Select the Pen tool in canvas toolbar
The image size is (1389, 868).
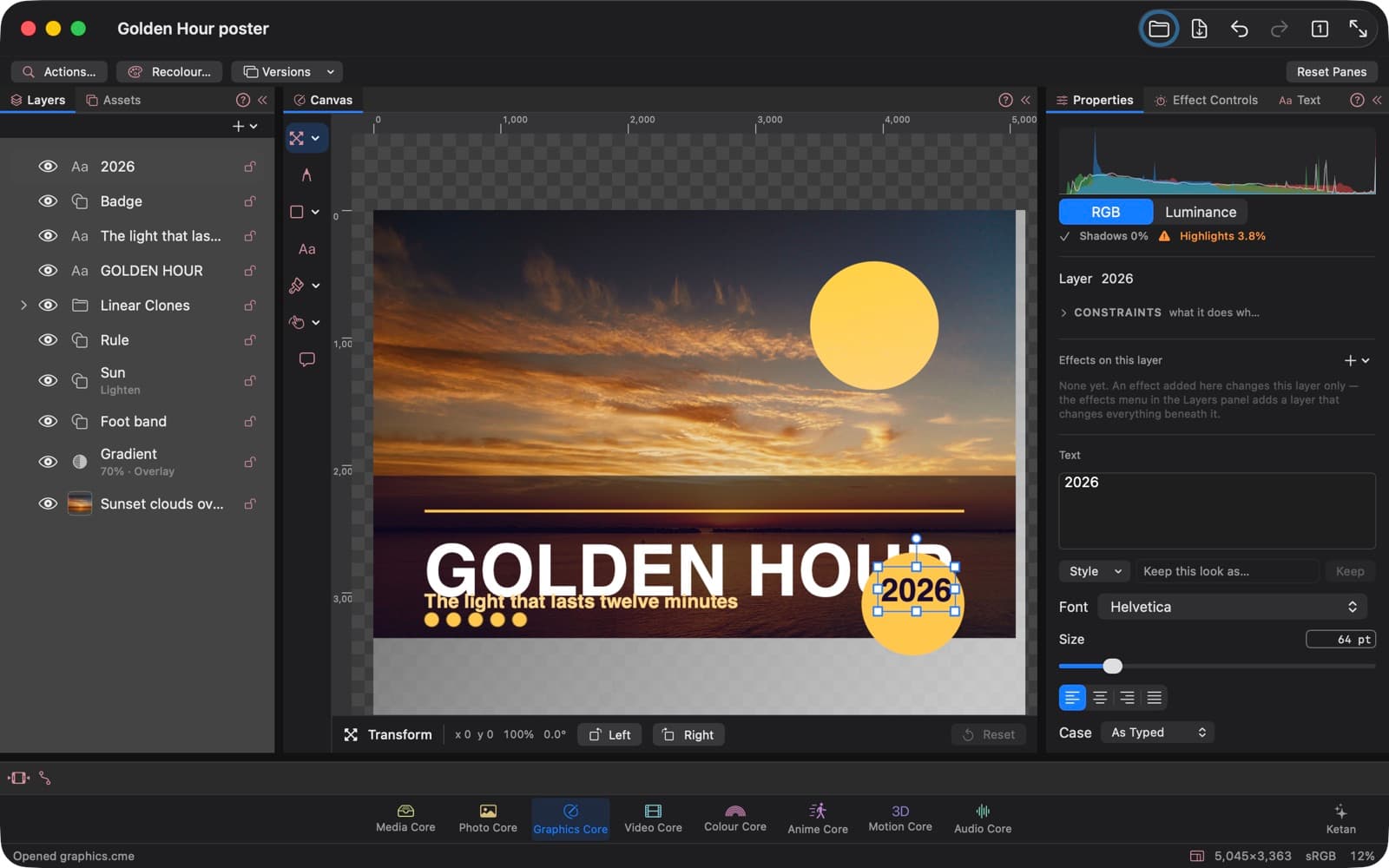pyautogui.click(x=306, y=175)
